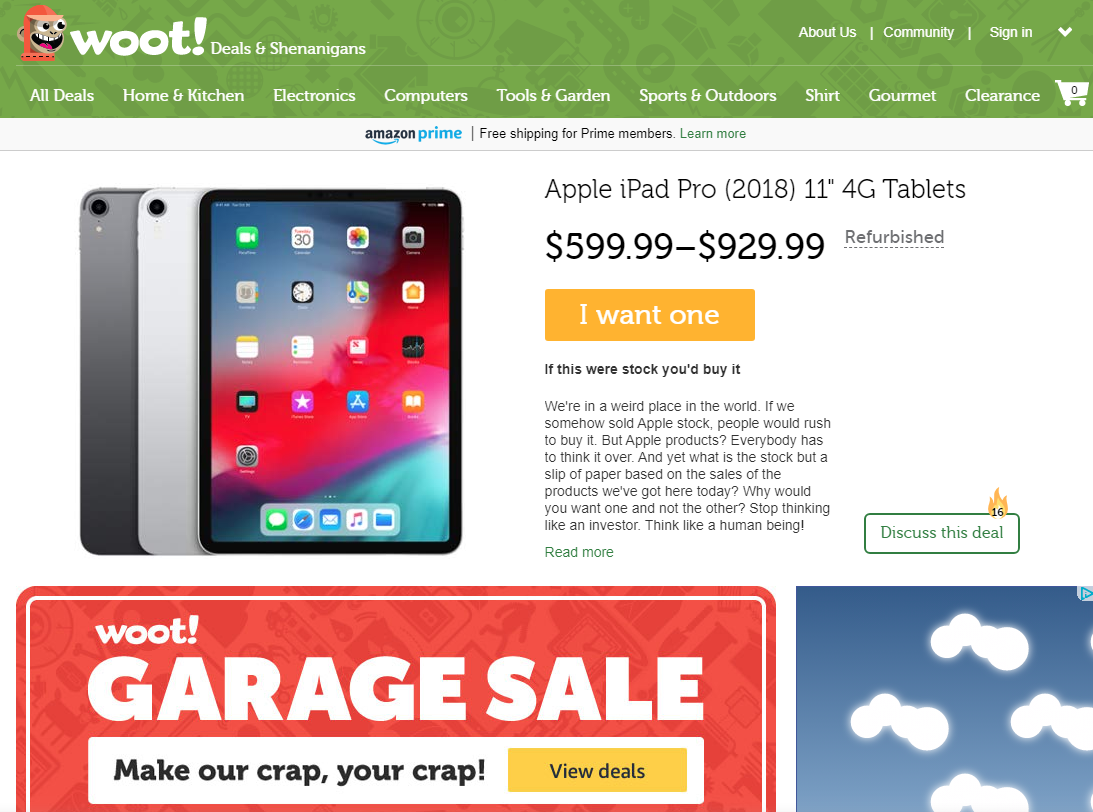Click the woot! wordmark in header
Image resolution: width=1093 pixels, height=812 pixels.
point(138,38)
